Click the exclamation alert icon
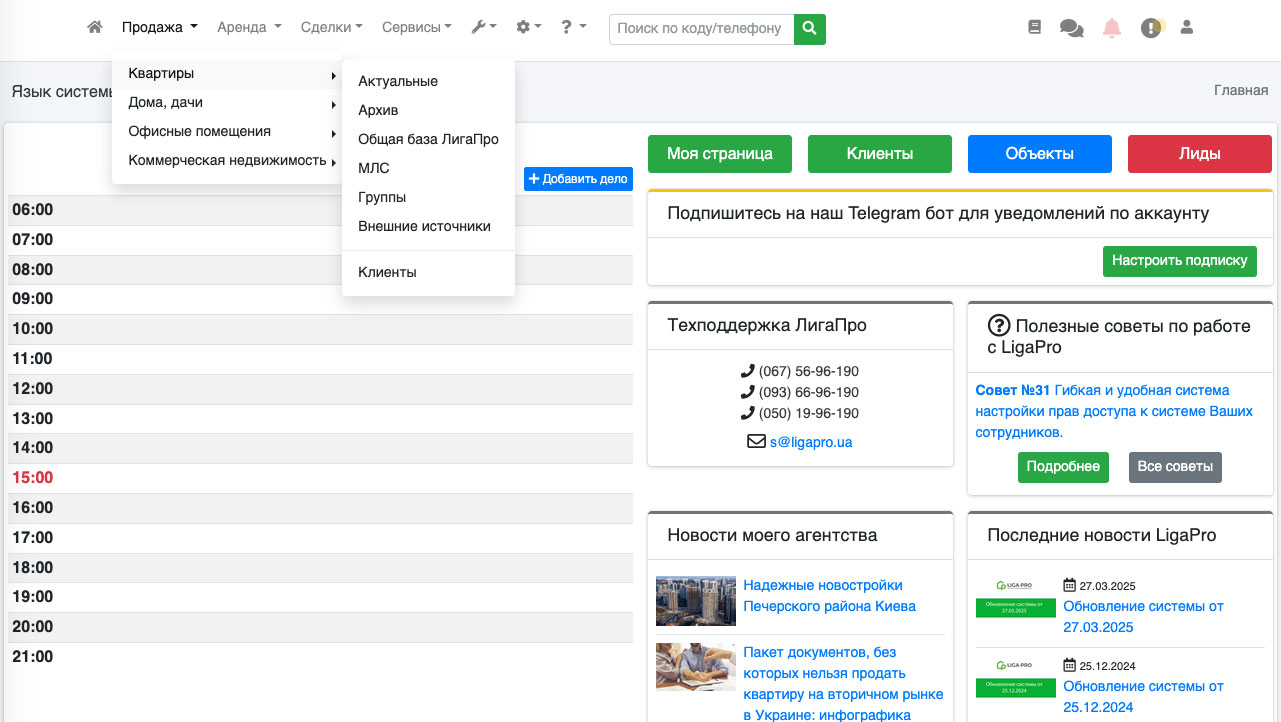Image resolution: width=1281 pixels, height=722 pixels. (x=1151, y=28)
